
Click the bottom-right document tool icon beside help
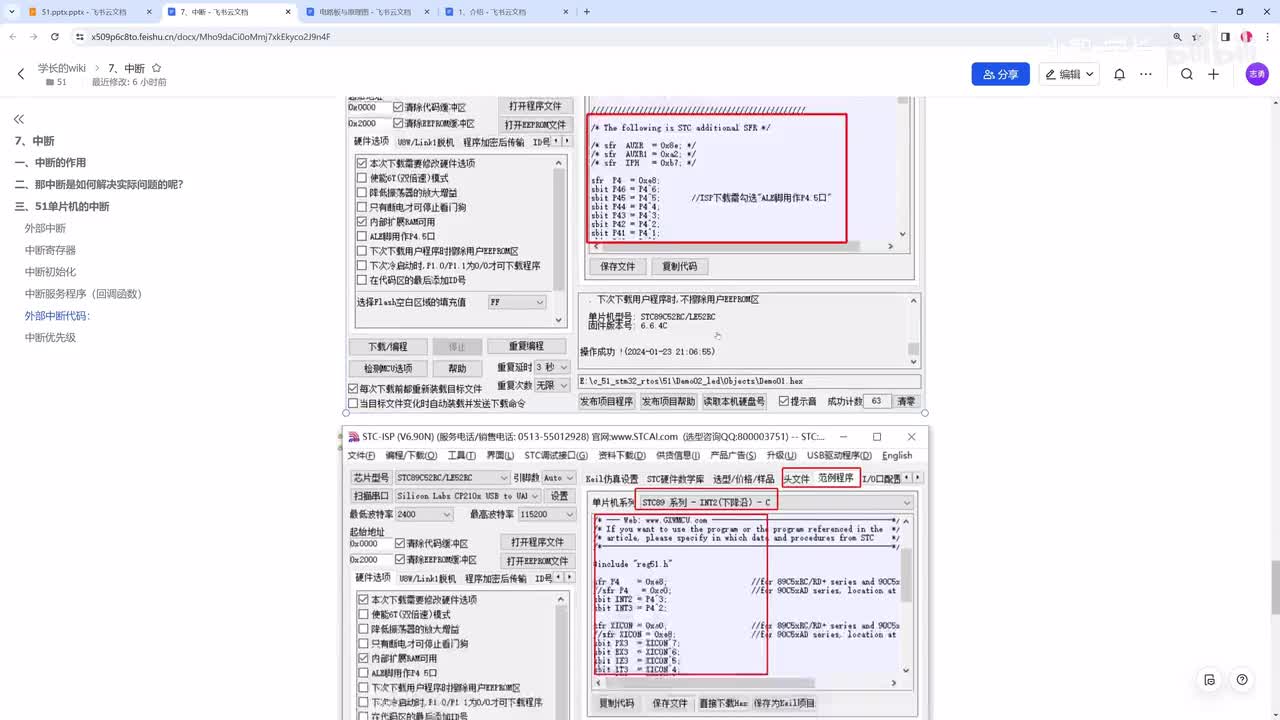tap(1210, 680)
